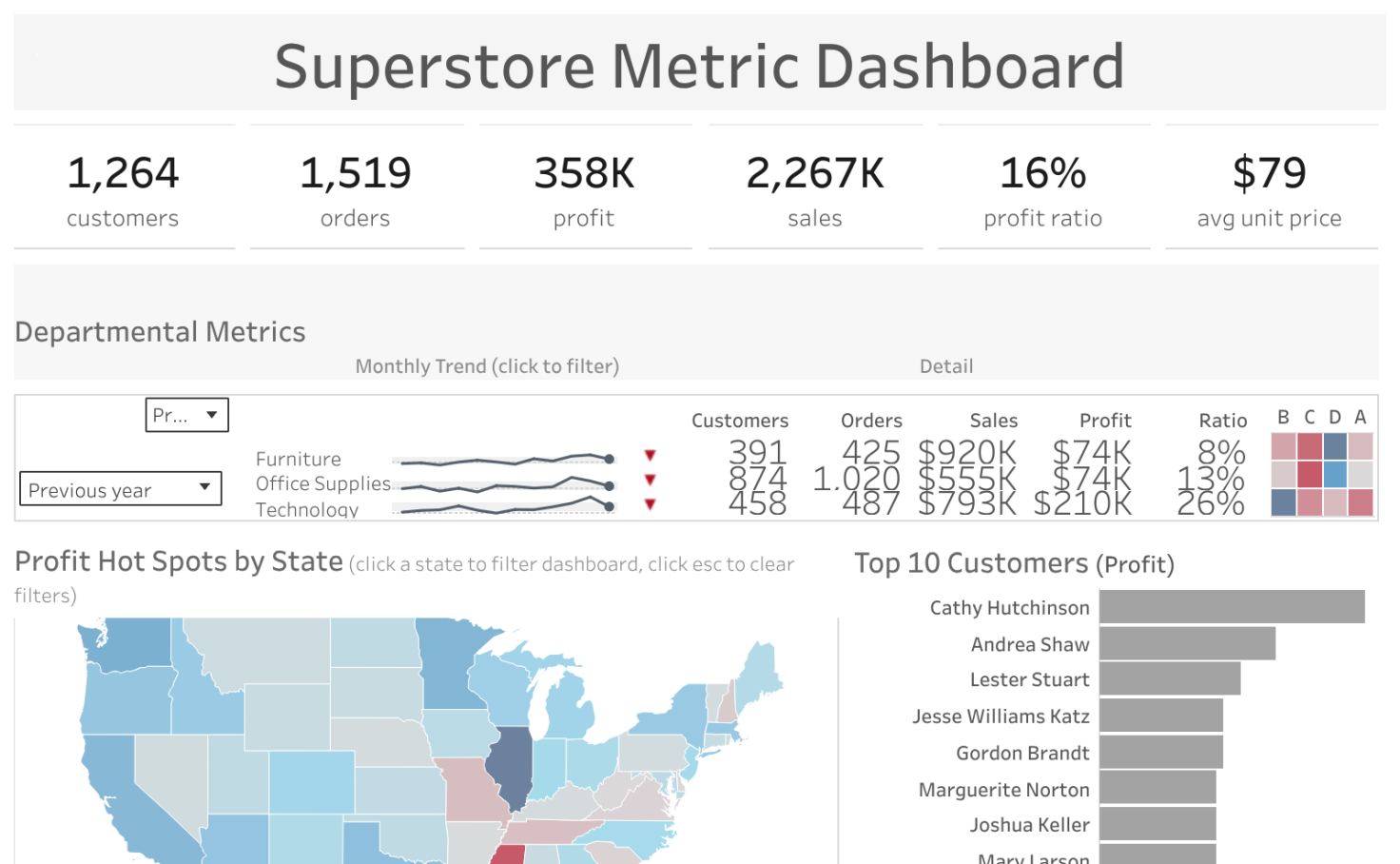Viewport: 1400px width, 864px height.
Task: Click the end-point dot of Furniture sparkline
Action: coord(609,459)
